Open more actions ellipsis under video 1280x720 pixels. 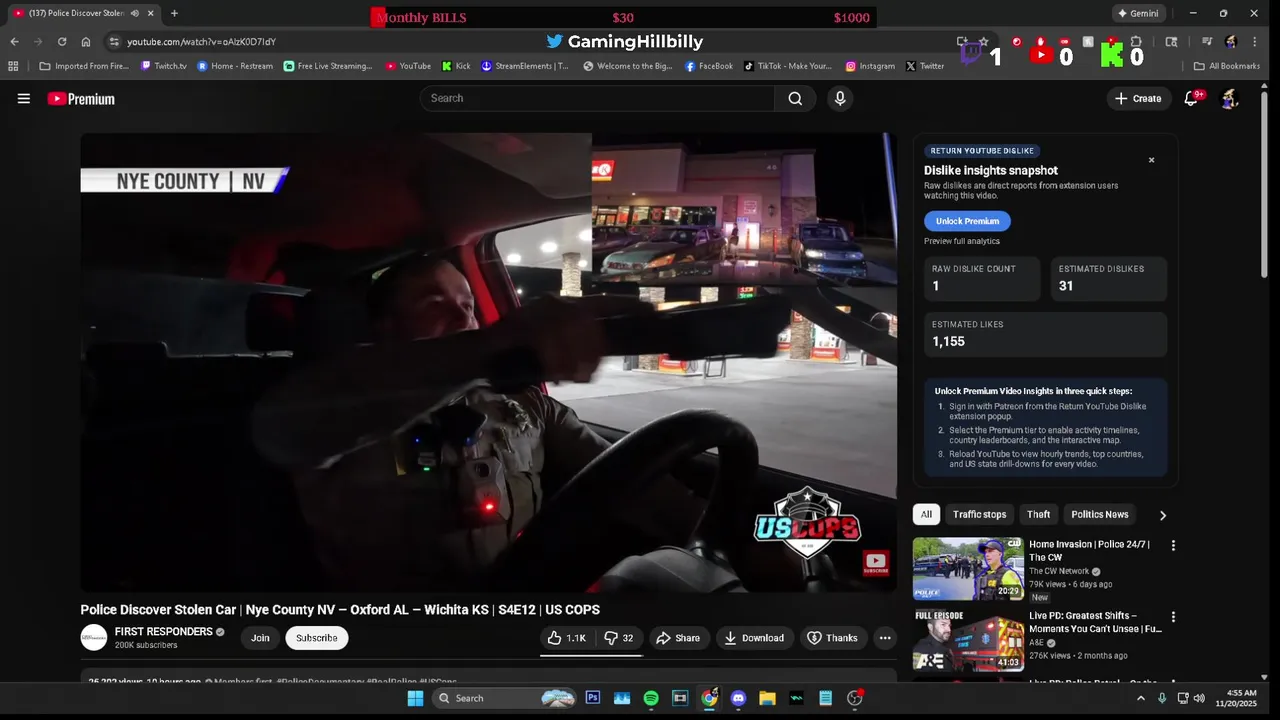[x=885, y=638]
